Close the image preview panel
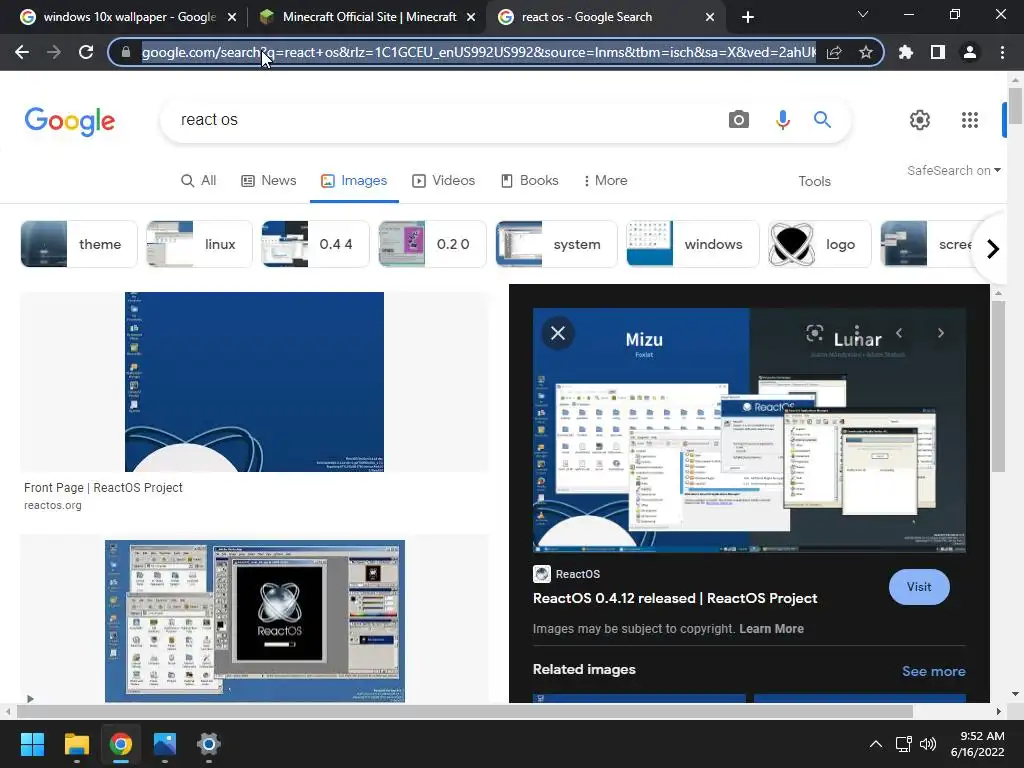 [558, 333]
